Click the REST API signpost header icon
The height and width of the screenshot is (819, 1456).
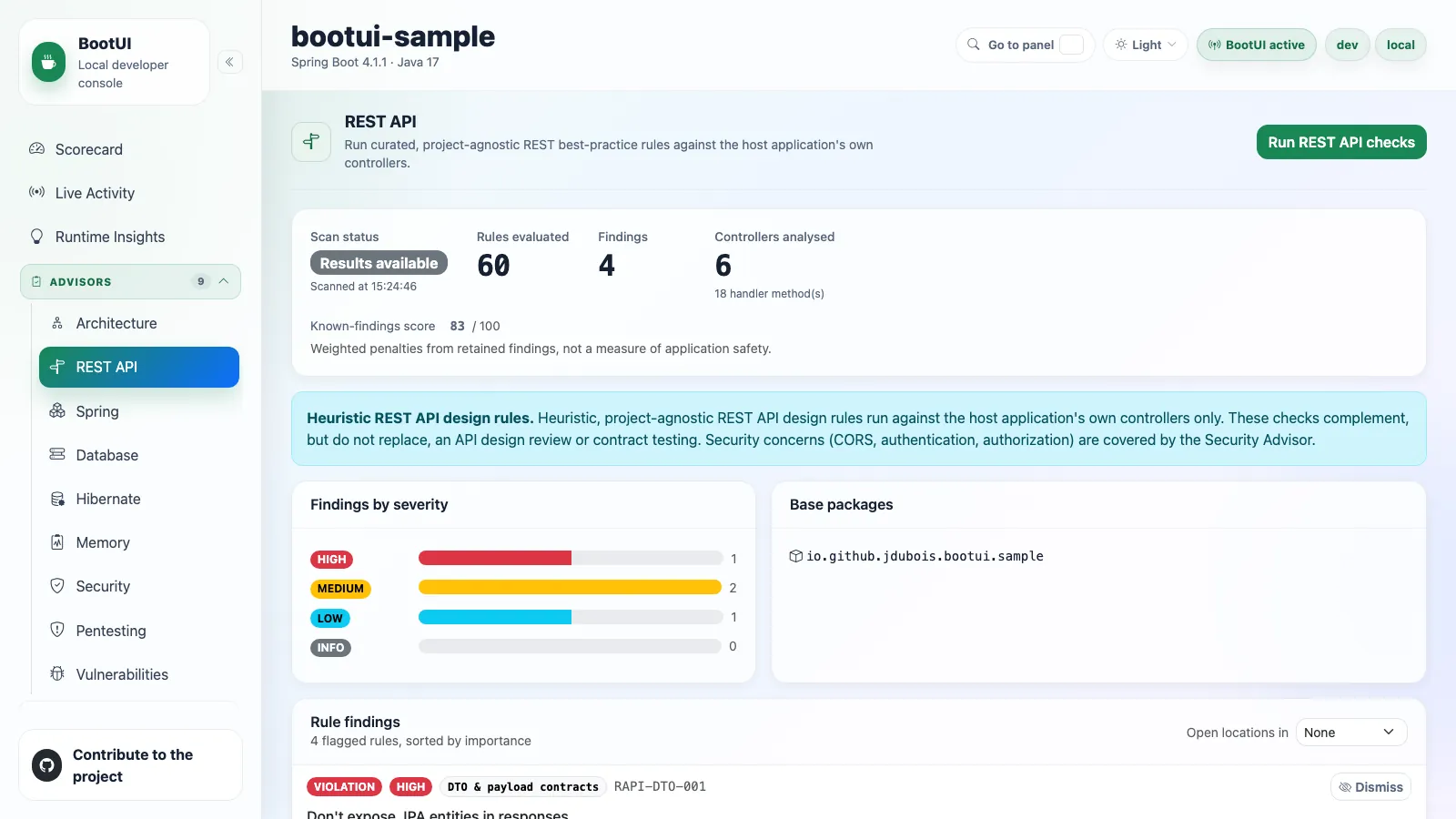click(x=311, y=142)
